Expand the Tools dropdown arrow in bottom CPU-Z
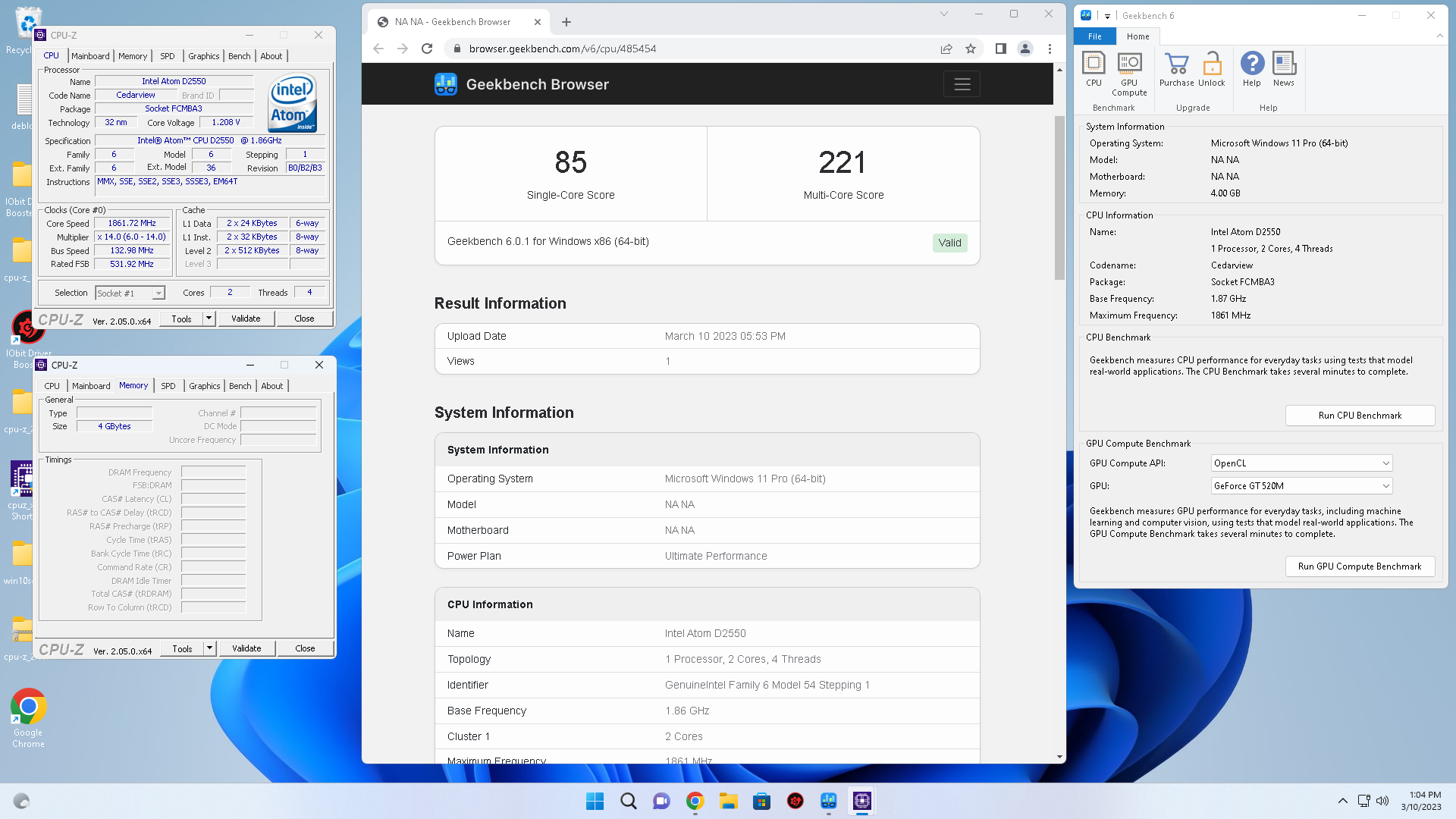The image size is (1456, 819). click(x=210, y=648)
